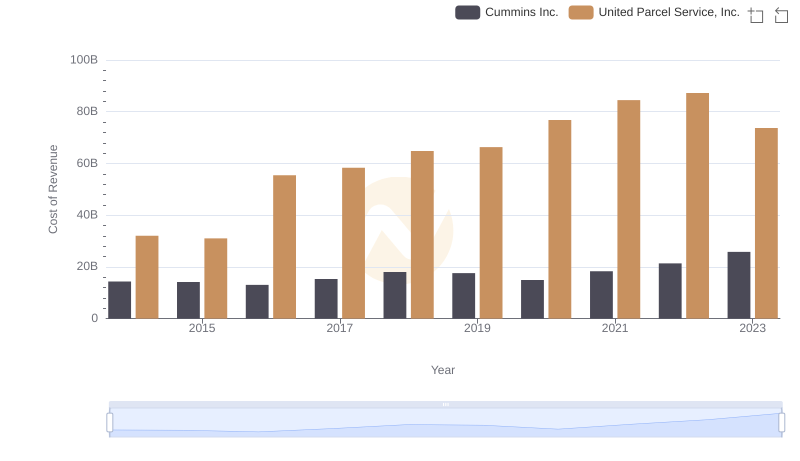800x461 pixels.
Task: Toggle the United Parcel Service, Inc. series label
Action: [x=669, y=12]
